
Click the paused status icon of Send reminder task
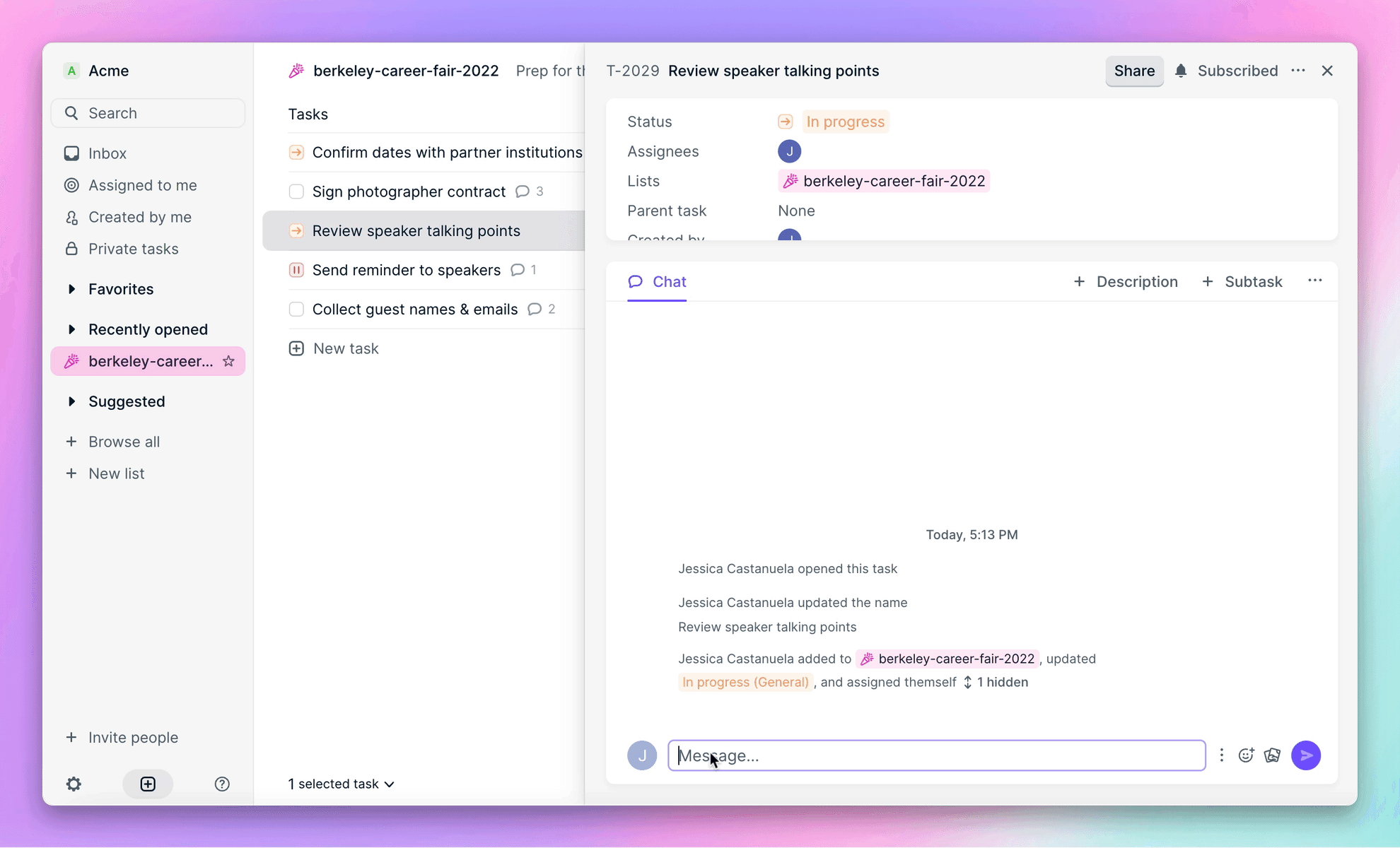point(296,270)
